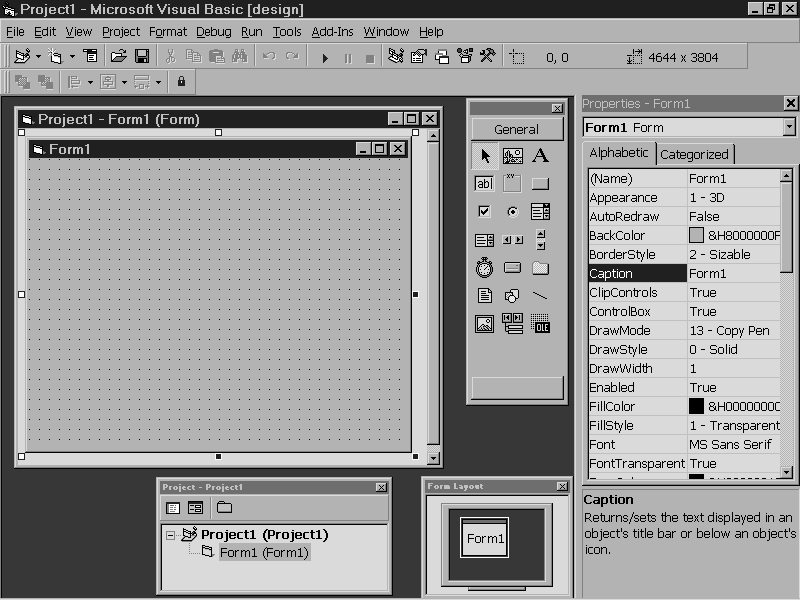The width and height of the screenshot is (800, 600).
Task: Click the General toolbox tab button
Action: 517,129
